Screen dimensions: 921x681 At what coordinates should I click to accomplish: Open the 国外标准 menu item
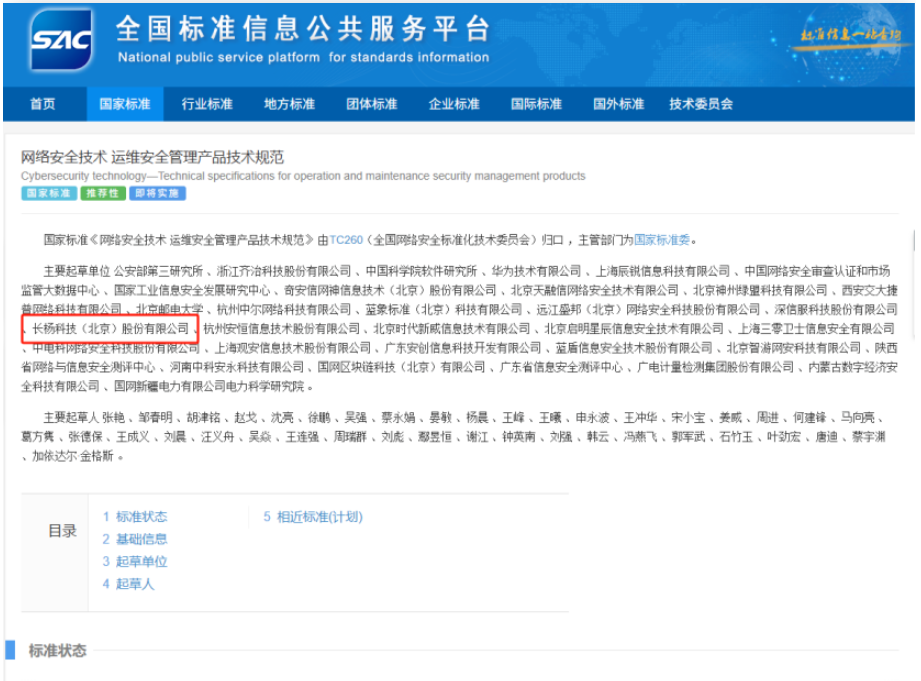click(618, 104)
